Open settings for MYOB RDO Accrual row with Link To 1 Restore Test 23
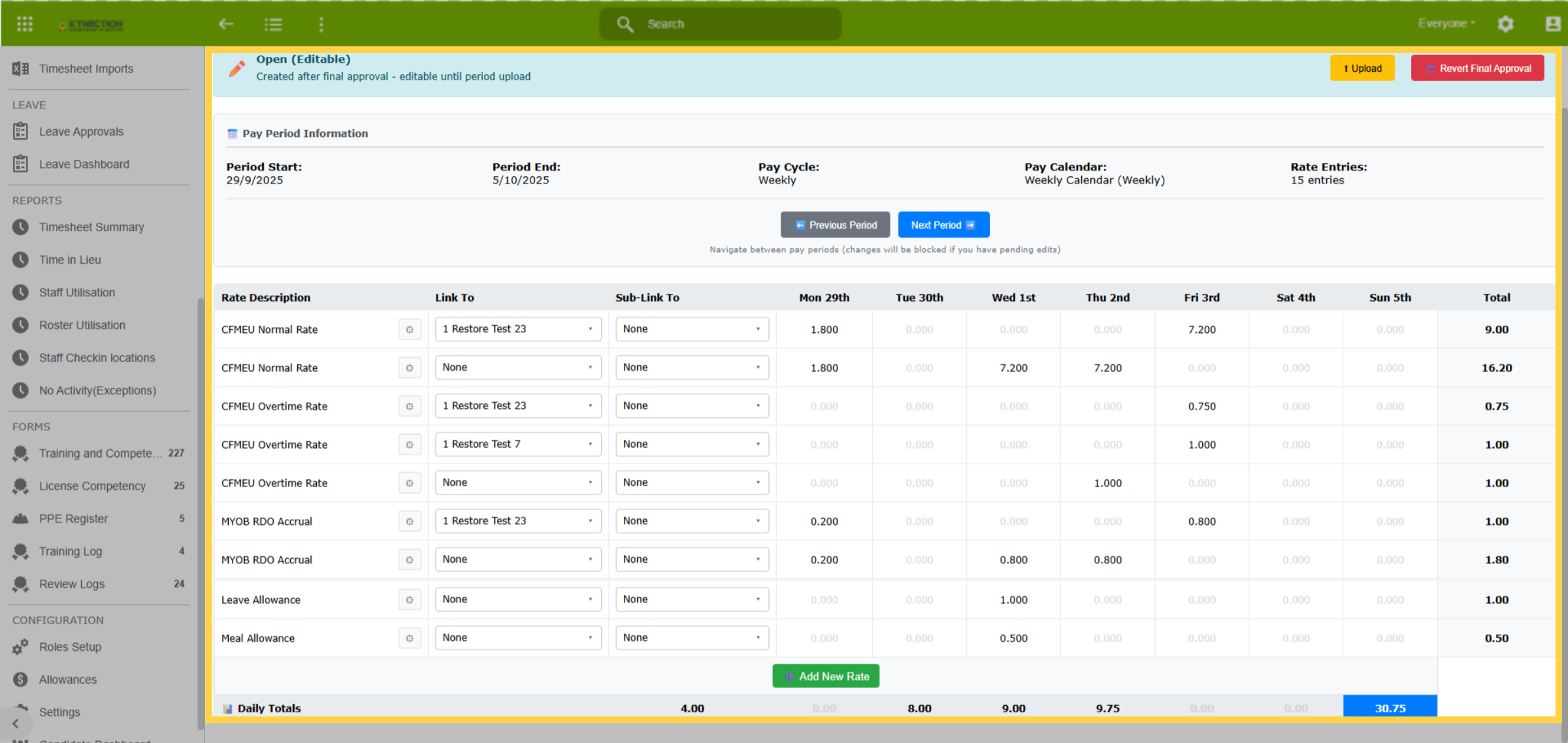This screenshot has height=743, width=1568. (x=410, y=522)
